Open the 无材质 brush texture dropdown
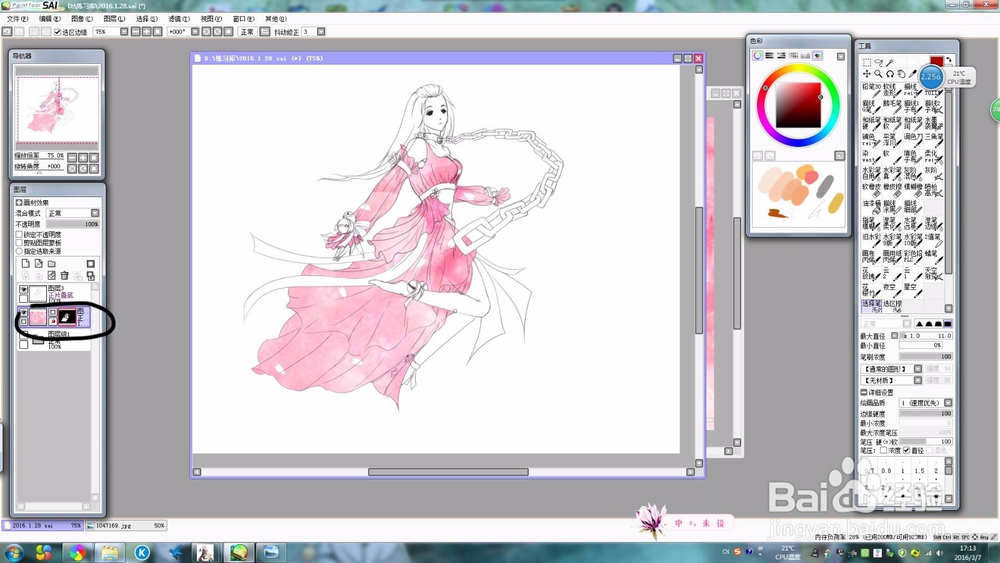 click(918, 380)
